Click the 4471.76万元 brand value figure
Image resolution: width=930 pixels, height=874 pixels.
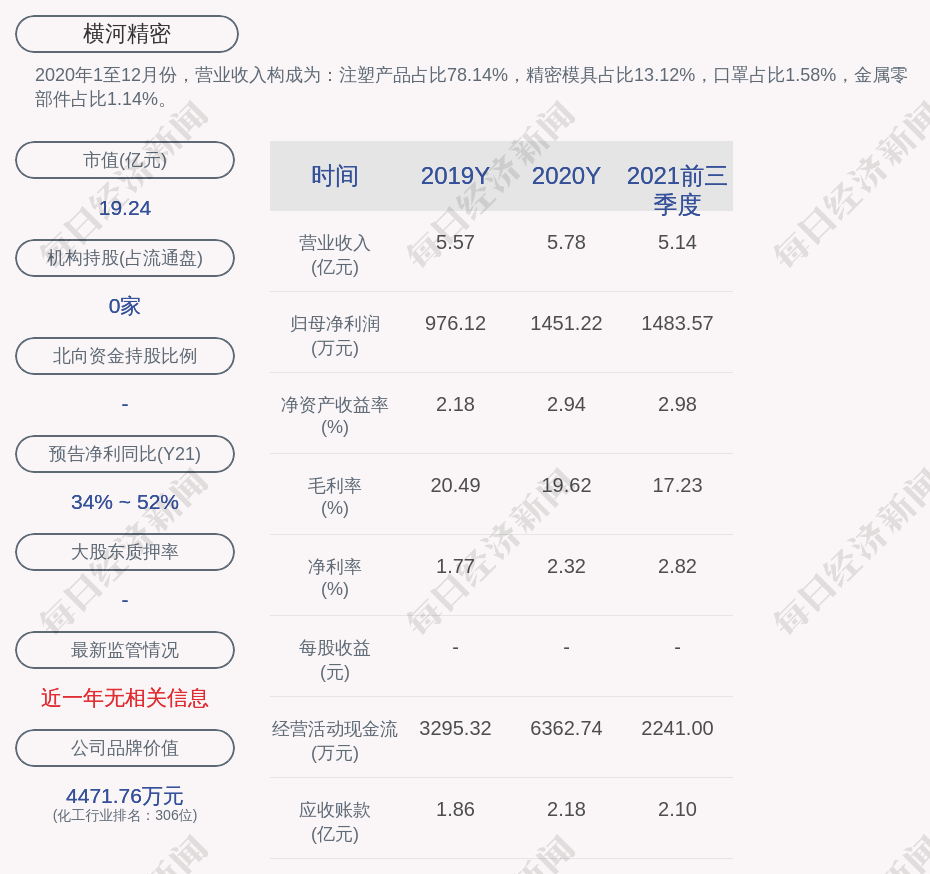(x=125, y=796)
